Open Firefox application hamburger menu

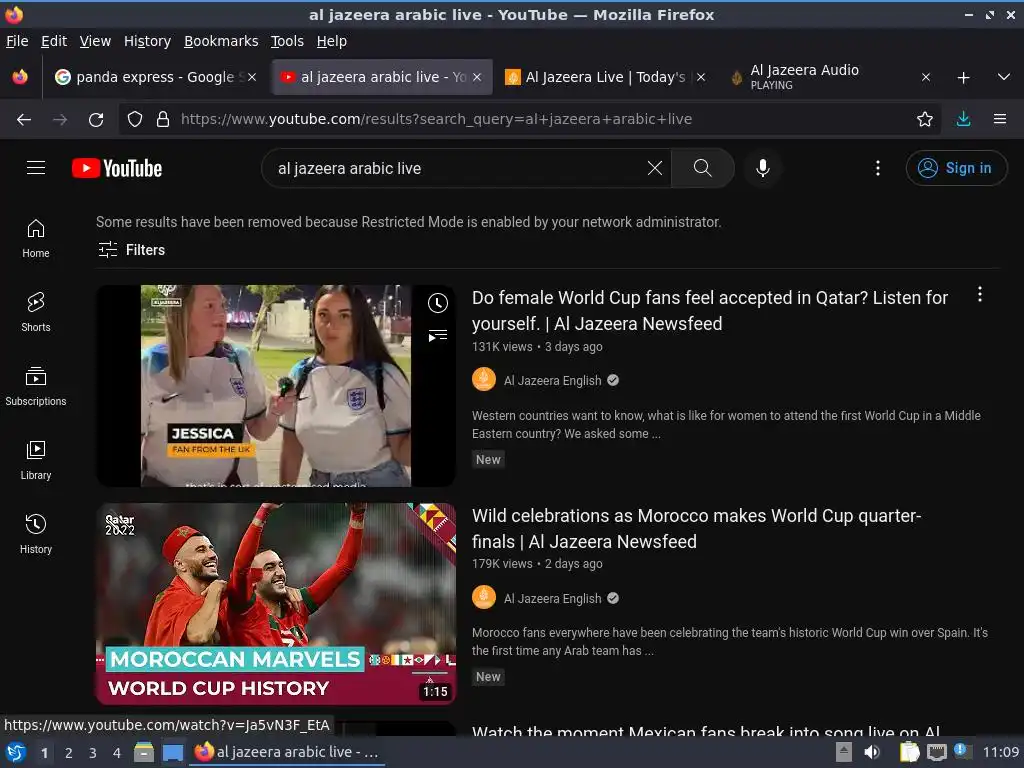click(x=999, y=119)
